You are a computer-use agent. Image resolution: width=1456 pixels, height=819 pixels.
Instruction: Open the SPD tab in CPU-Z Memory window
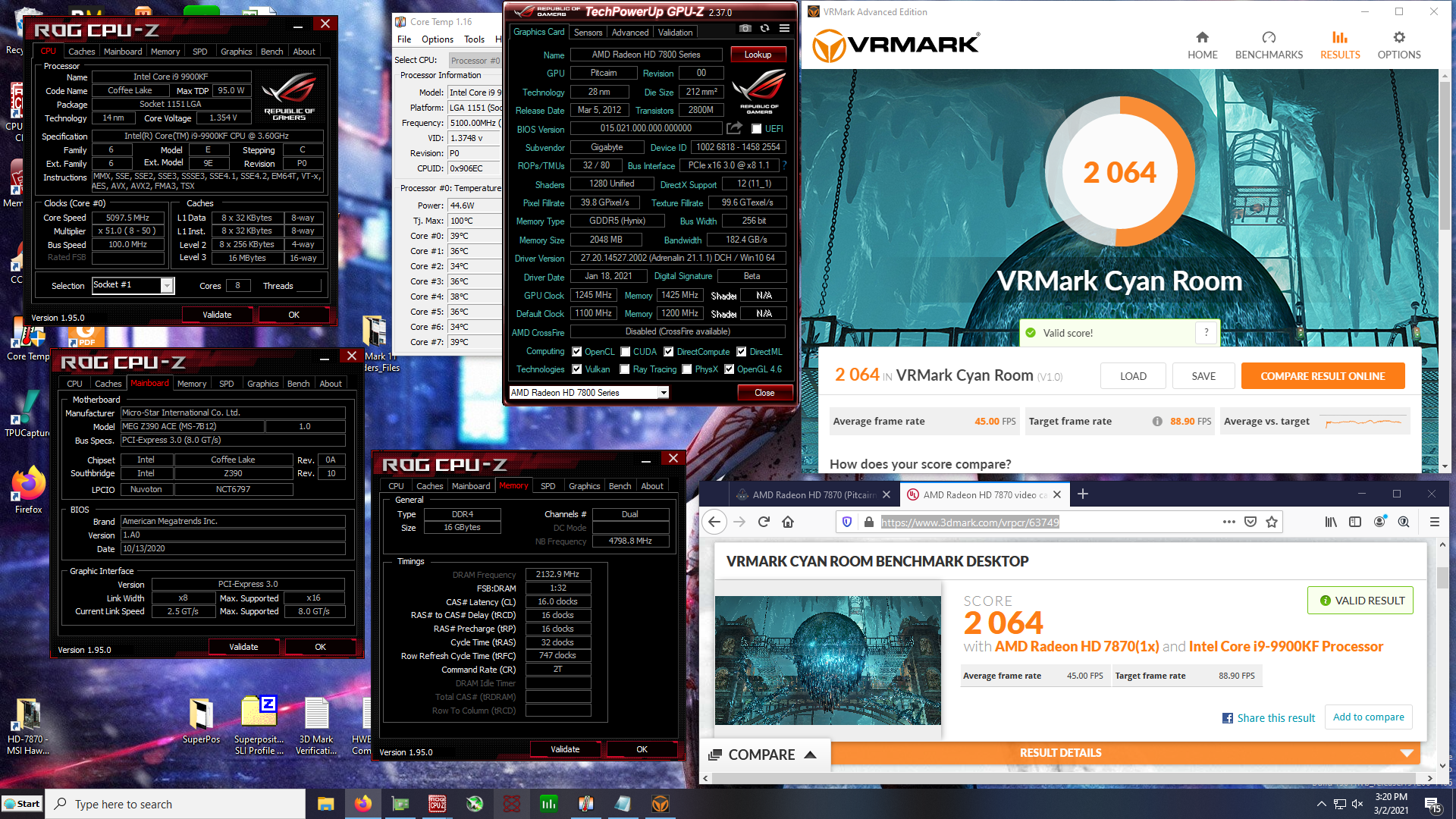click(x=548, y=486)
